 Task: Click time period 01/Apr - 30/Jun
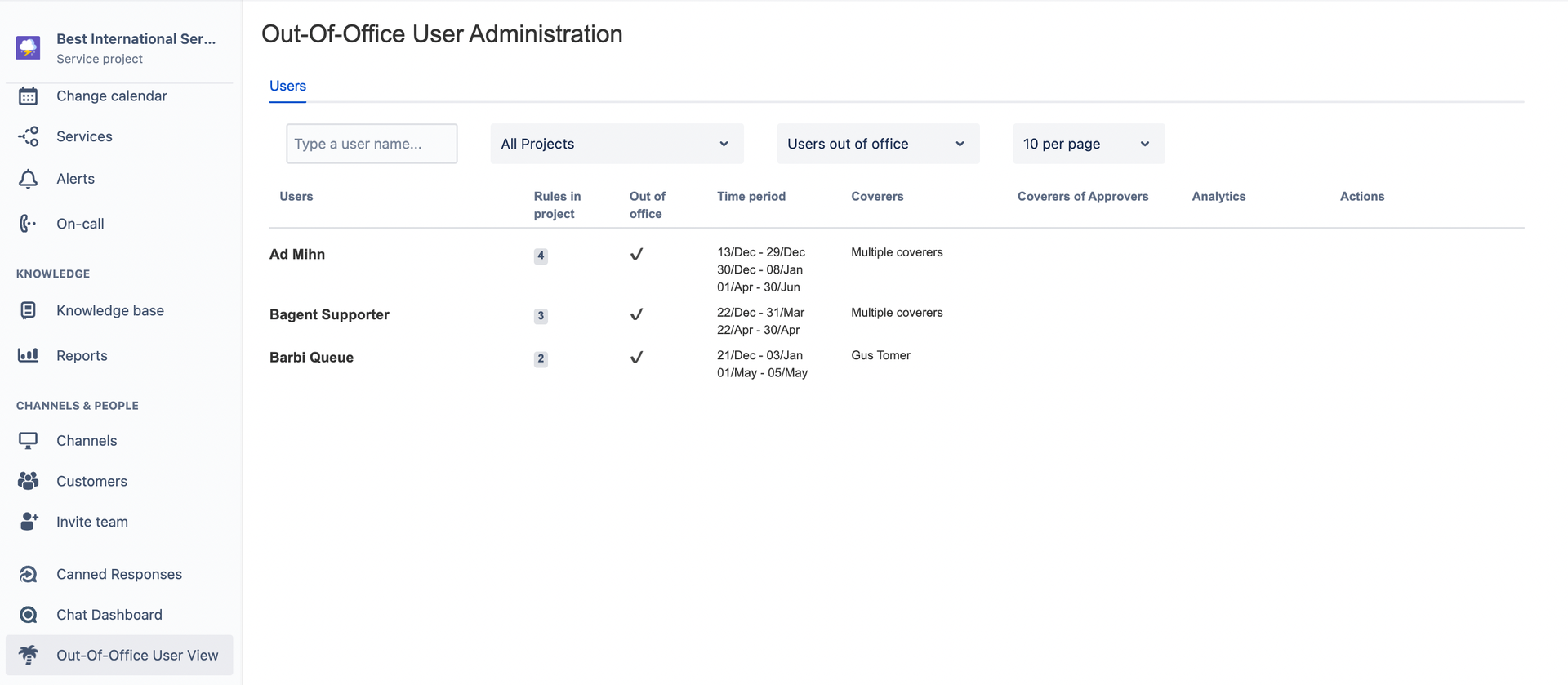pyautogui.click(x=759, y=287)
